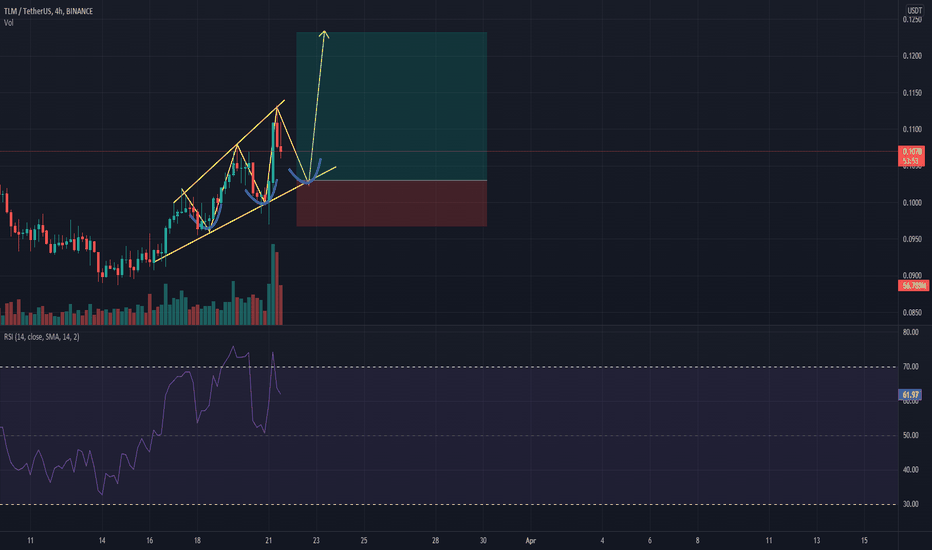Screen dimensions: 932x550
Task: Click the 15 date label on time axis
Action: click(x=864, y=540)
